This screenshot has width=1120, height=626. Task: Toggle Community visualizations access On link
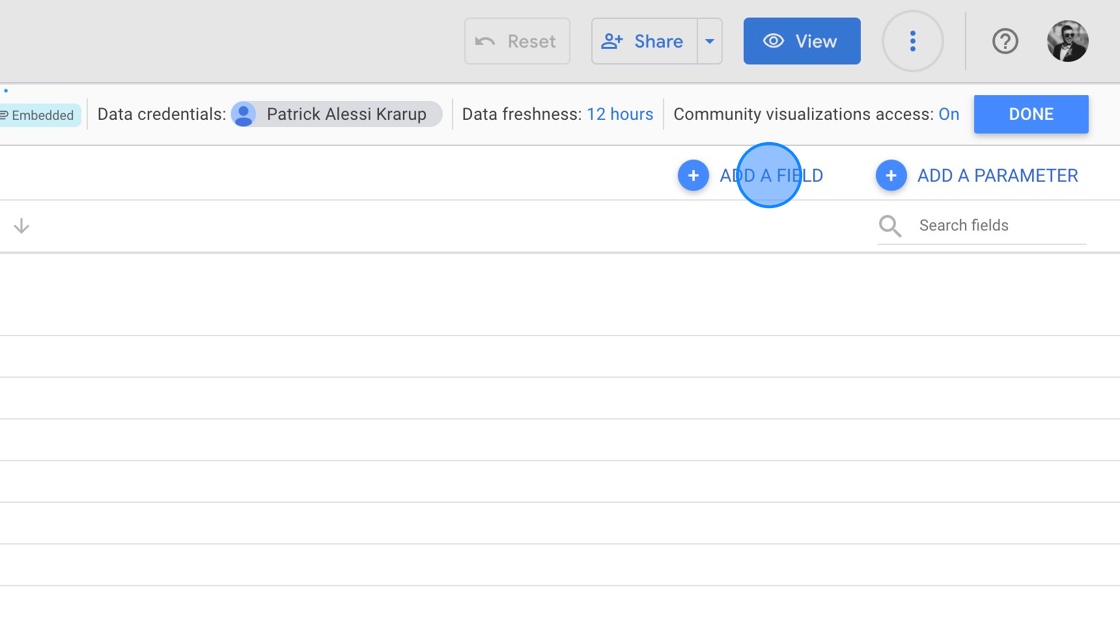click(948, 114)
